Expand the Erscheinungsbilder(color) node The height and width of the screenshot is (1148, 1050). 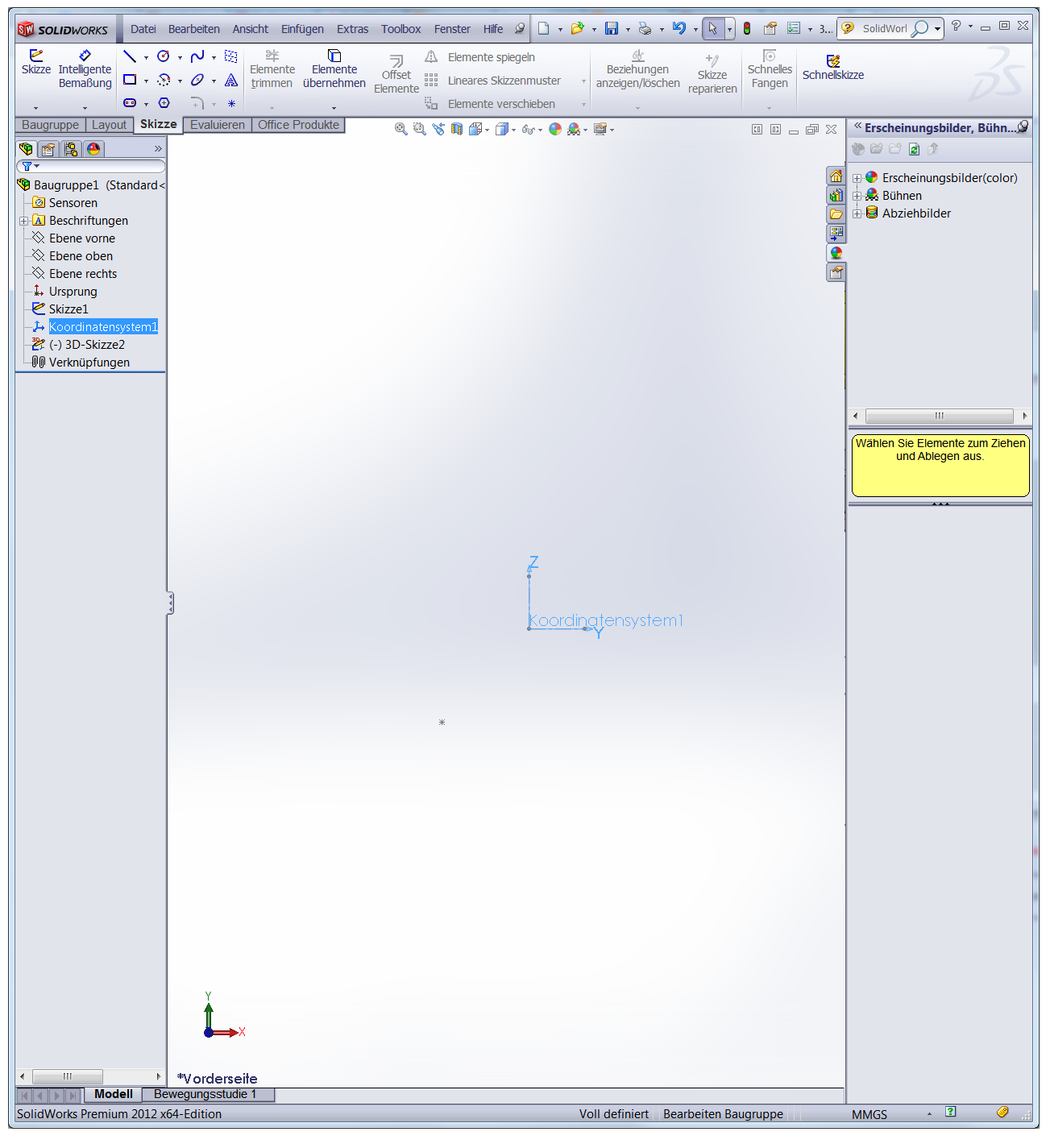click(x=857, y=178)
